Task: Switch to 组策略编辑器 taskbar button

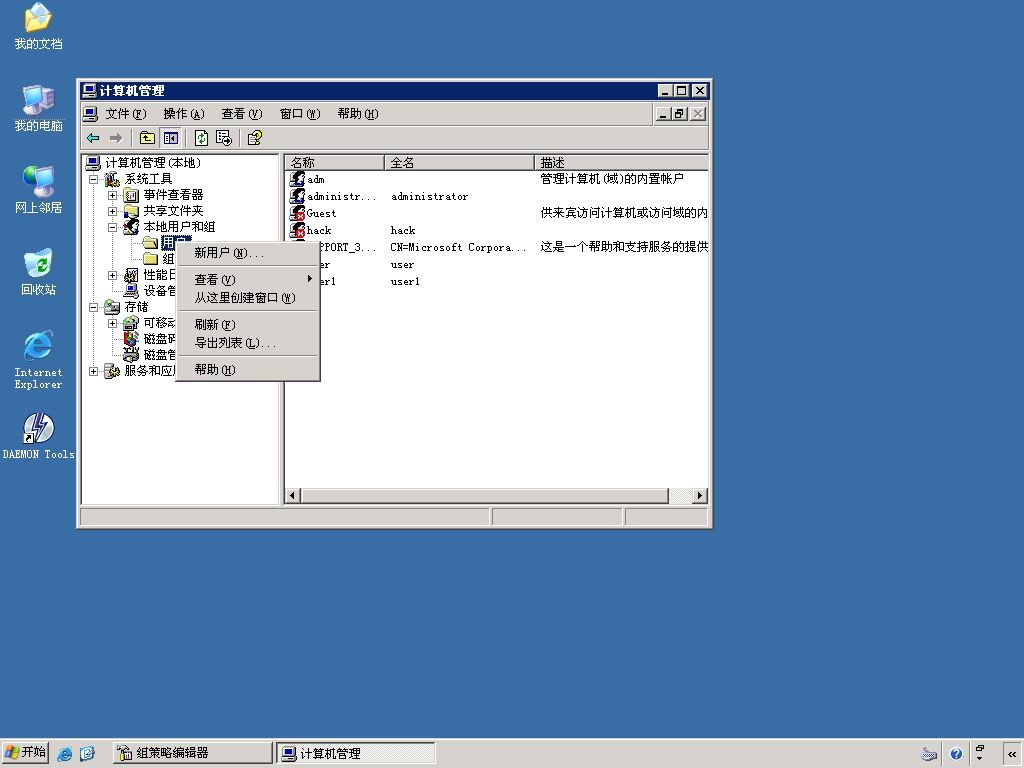Action: click(x=192, y=753)
